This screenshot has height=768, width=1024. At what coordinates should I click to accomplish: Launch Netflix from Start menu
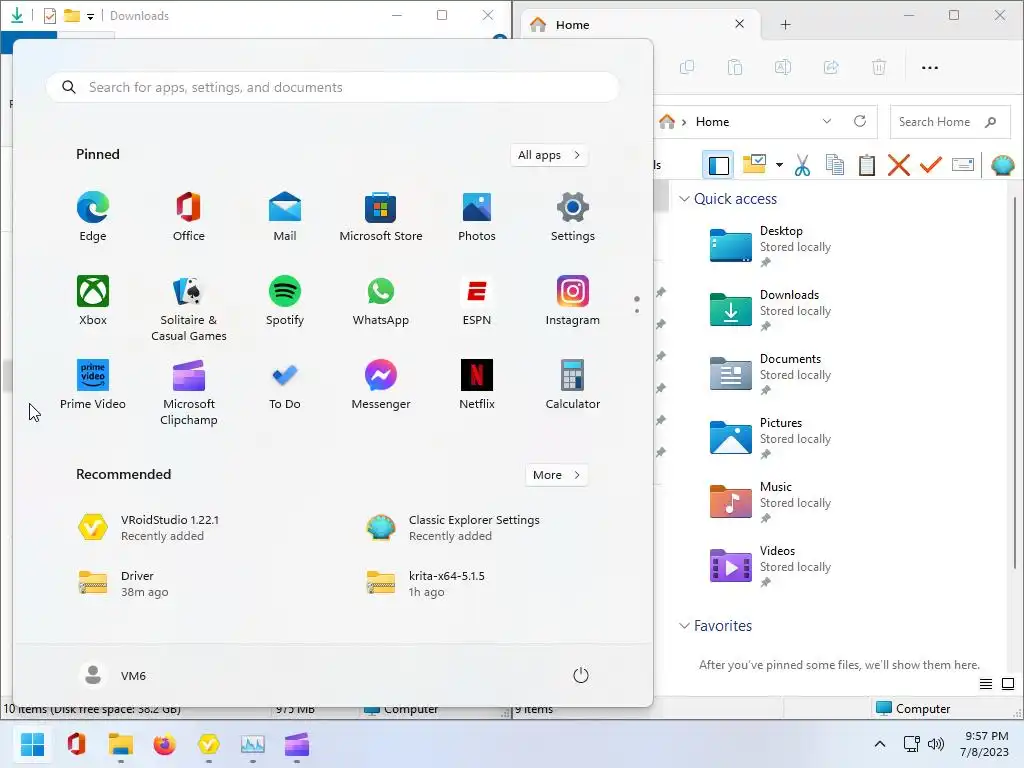tap(477, 385)
